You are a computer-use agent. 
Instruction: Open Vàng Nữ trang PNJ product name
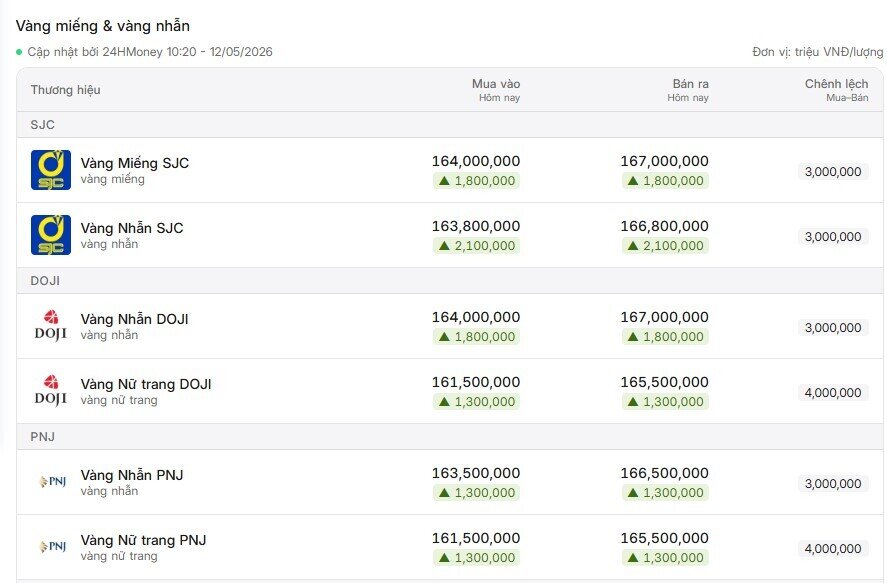point(143,540)
